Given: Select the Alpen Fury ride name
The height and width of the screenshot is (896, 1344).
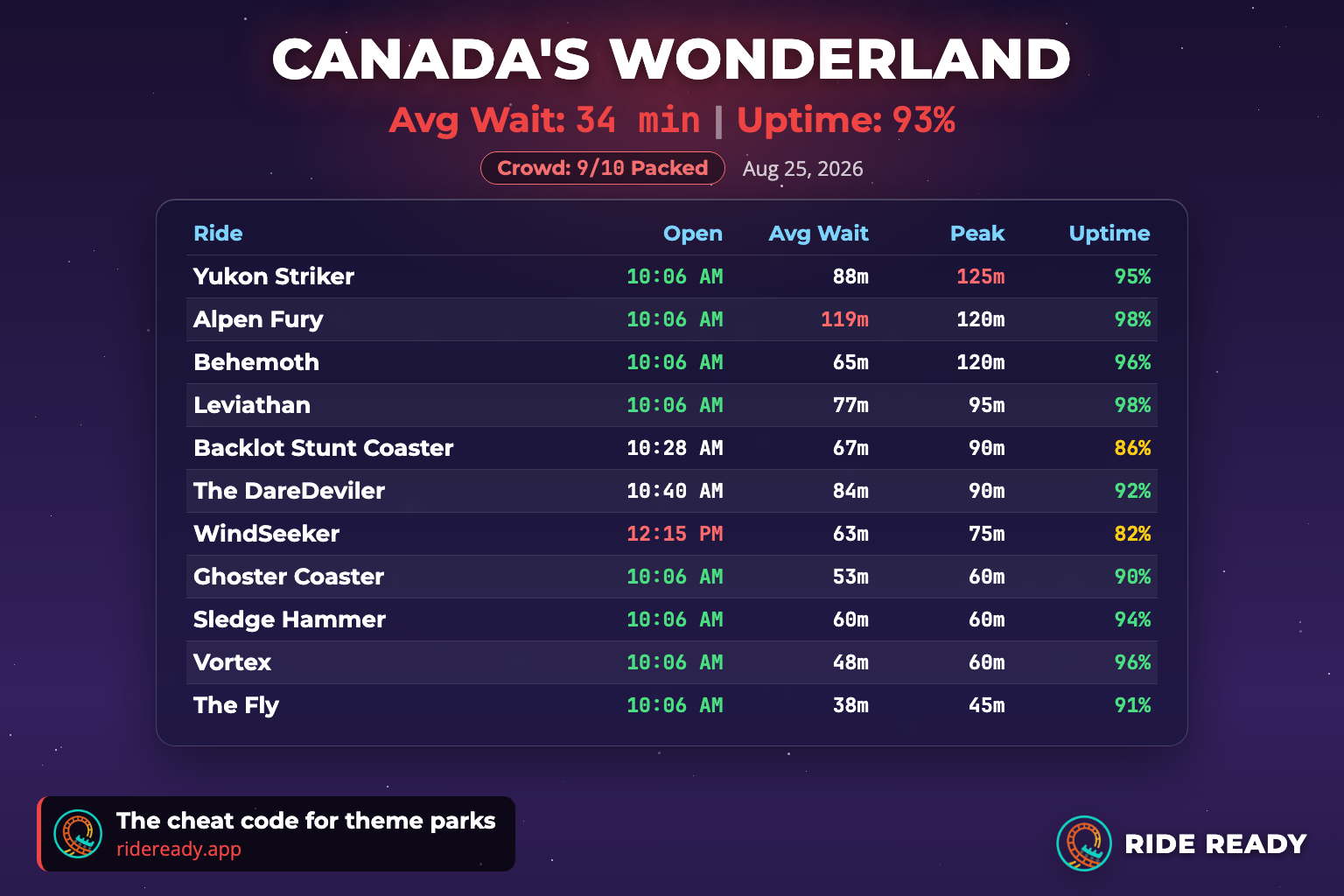Looking at the screenshot, I should [258, 319].
